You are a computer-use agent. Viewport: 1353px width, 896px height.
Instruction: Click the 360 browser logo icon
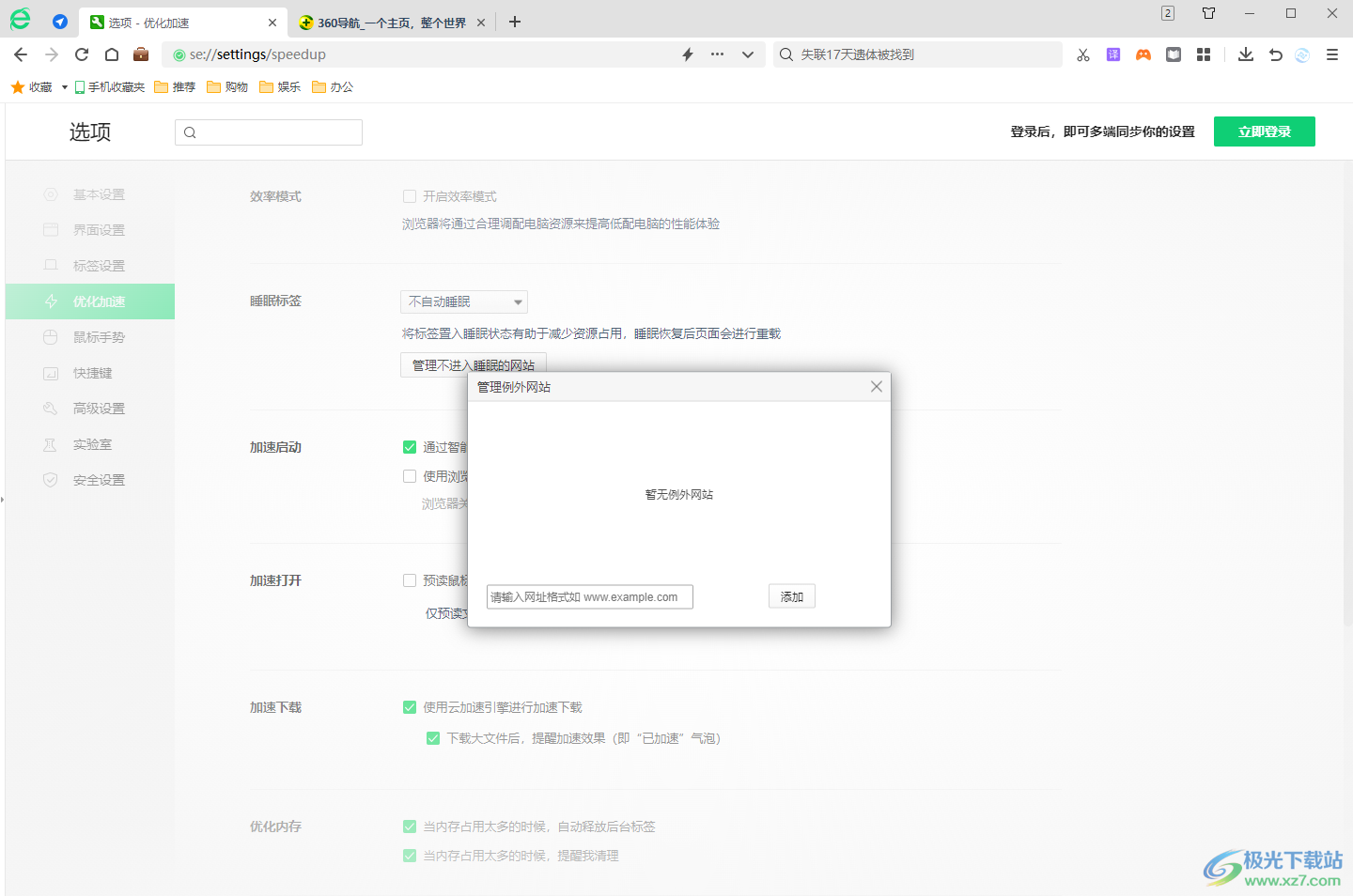click(20, 19)
